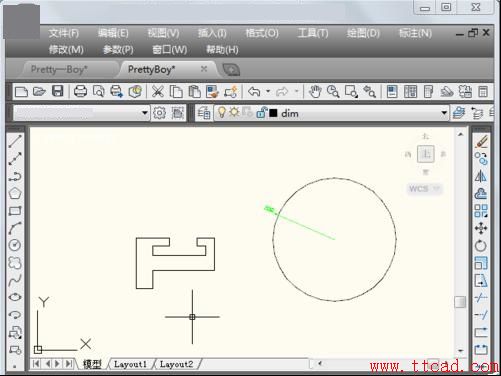
Task: Select the Circle tool
Action: click(15, 245)
